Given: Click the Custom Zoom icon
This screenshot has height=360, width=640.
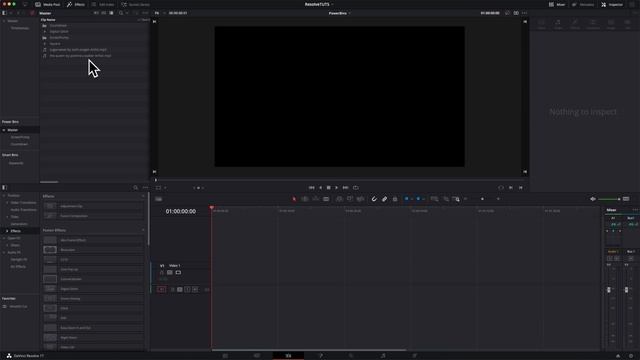Looking at the screenshot, I should 456,199.
